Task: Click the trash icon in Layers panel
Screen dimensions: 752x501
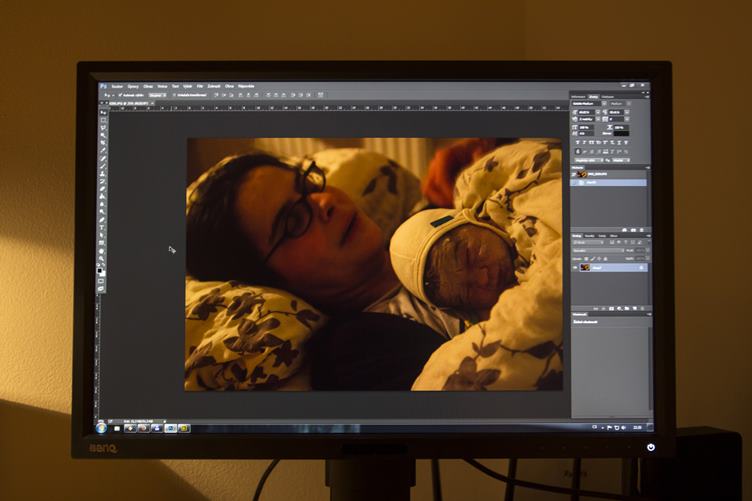Action: (642, 309)
